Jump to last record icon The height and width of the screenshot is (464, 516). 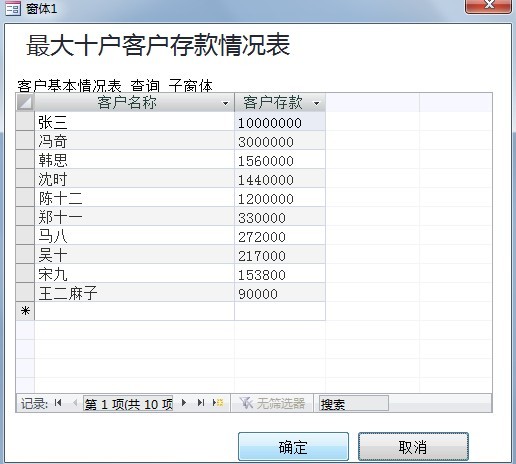tap(201, 403)
